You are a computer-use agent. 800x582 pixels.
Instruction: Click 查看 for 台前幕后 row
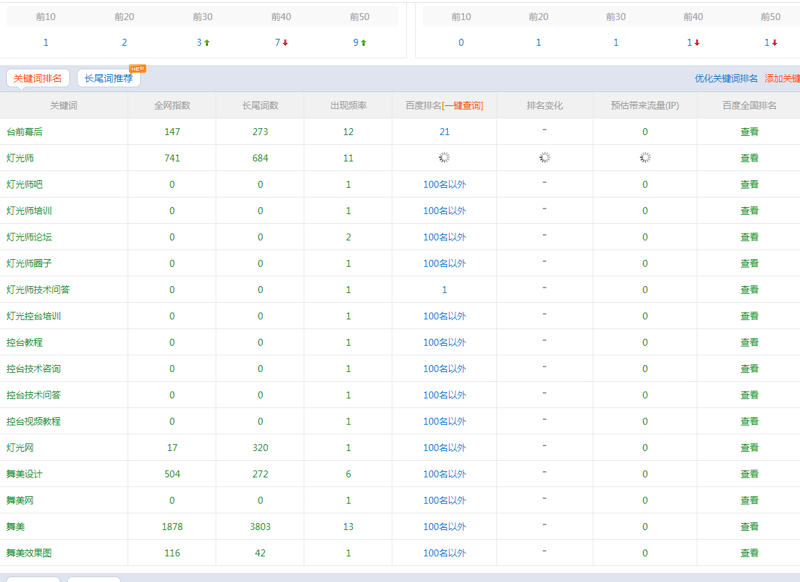point(749,132)
